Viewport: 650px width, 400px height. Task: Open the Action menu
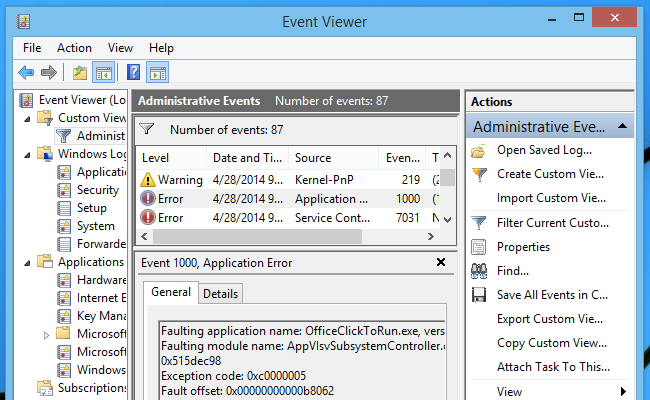point(74,48)
